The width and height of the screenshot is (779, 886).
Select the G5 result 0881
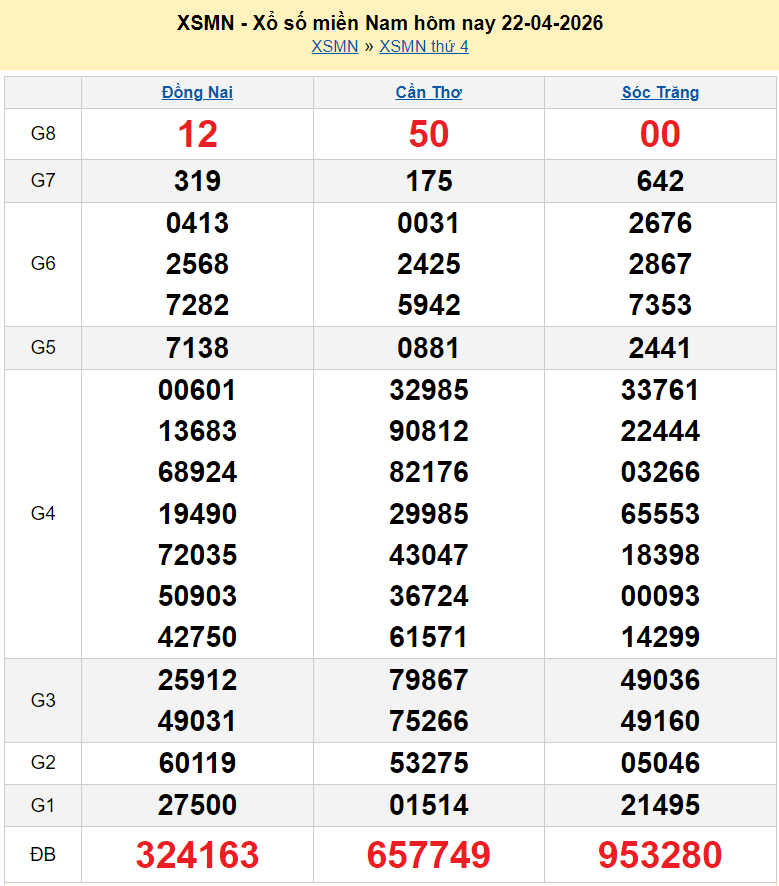point(428,348)
